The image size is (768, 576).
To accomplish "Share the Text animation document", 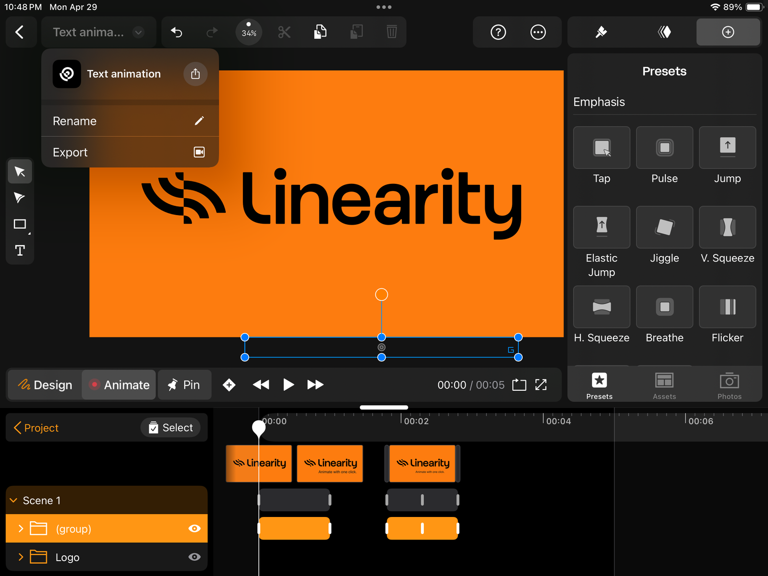I will pyautogui.click(x=195, y=74).
